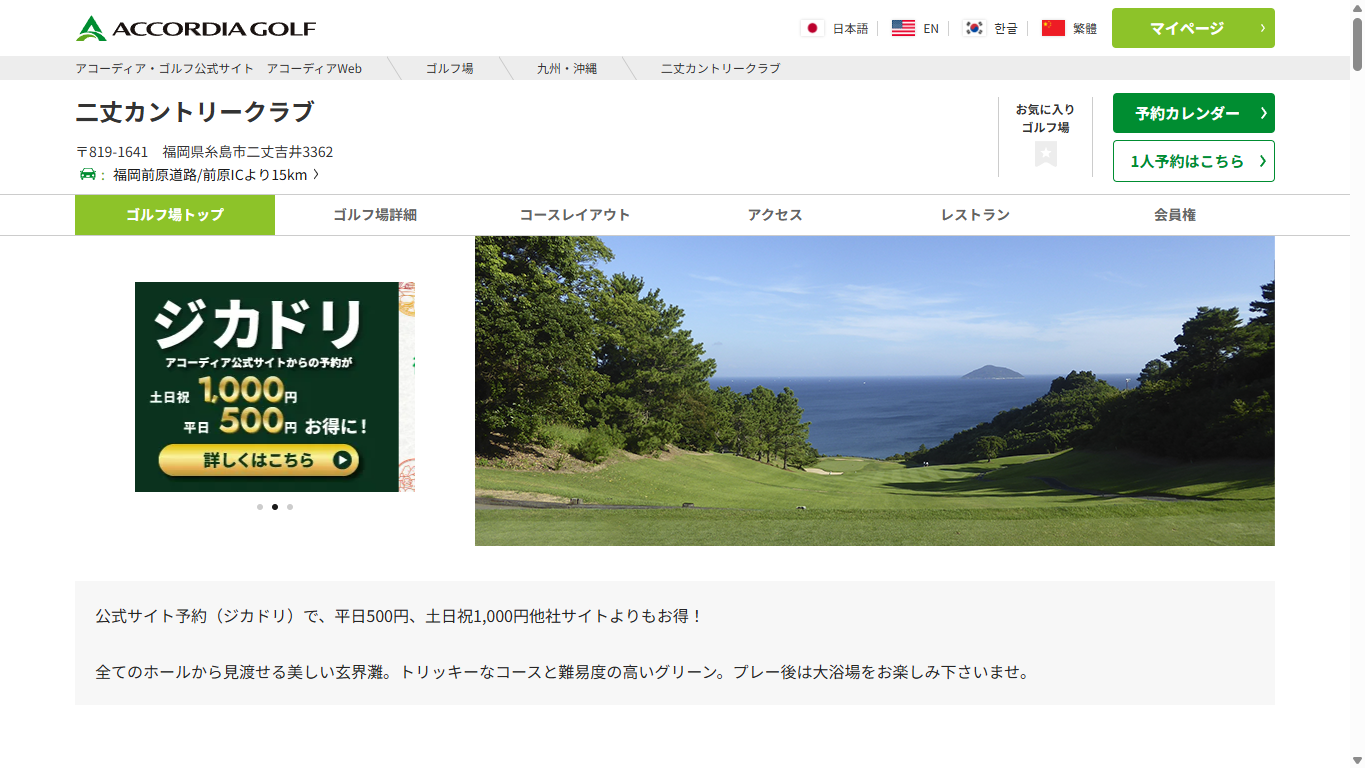Click the ゴルフ場 breadcrumb link
The image size is (1365, 768).
449,68
